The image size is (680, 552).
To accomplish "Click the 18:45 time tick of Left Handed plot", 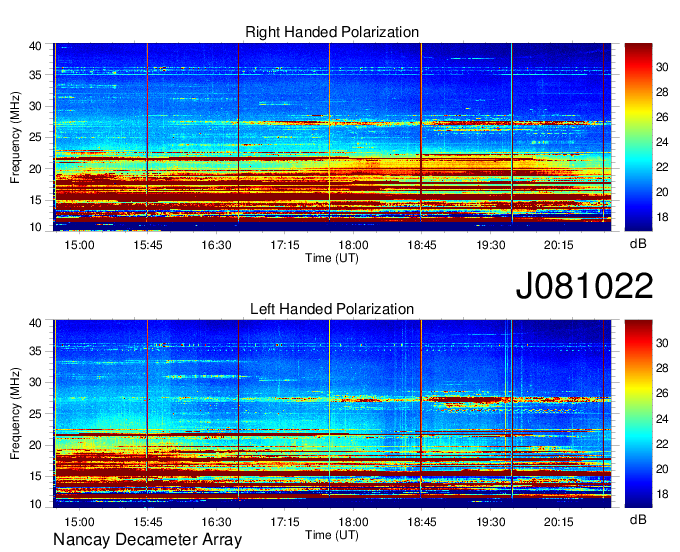I will [422, 522].
